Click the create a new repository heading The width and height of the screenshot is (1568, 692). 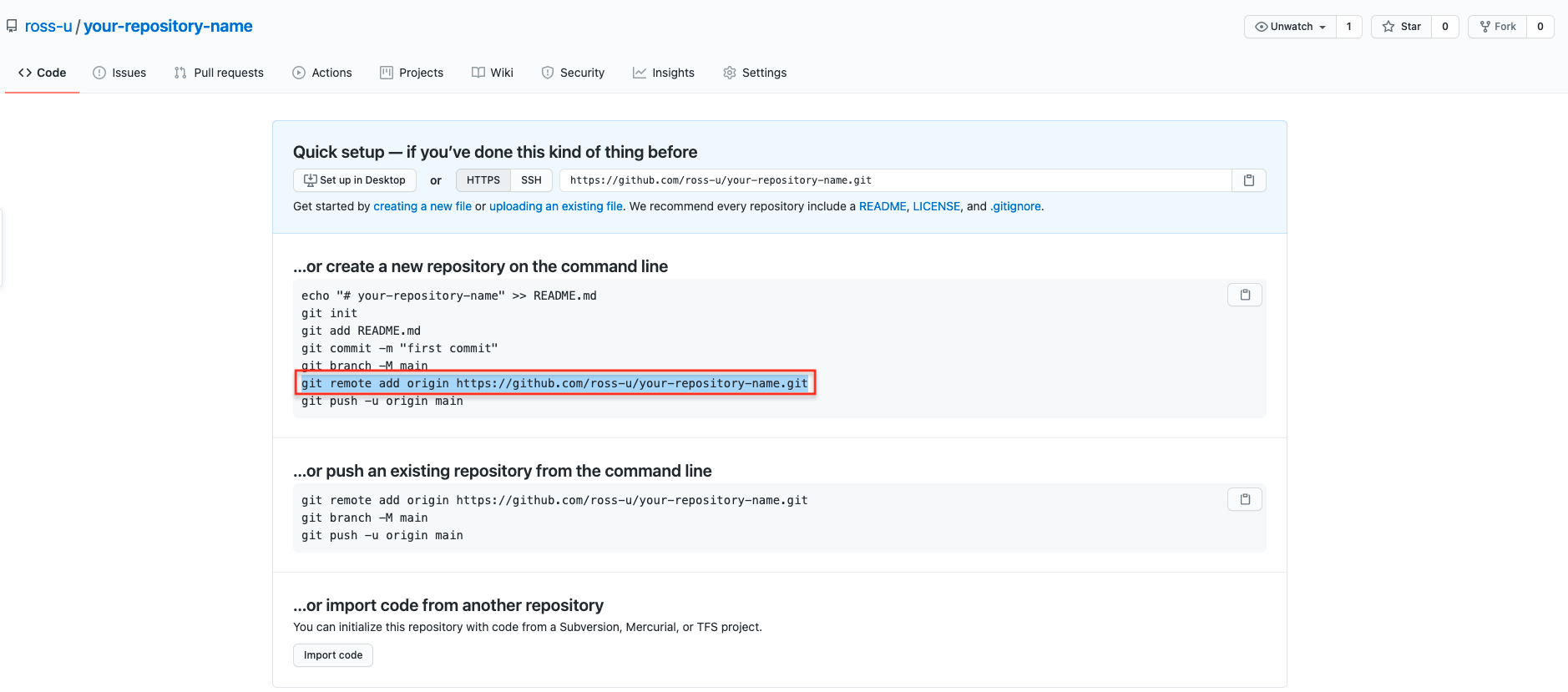coord(480,266)
